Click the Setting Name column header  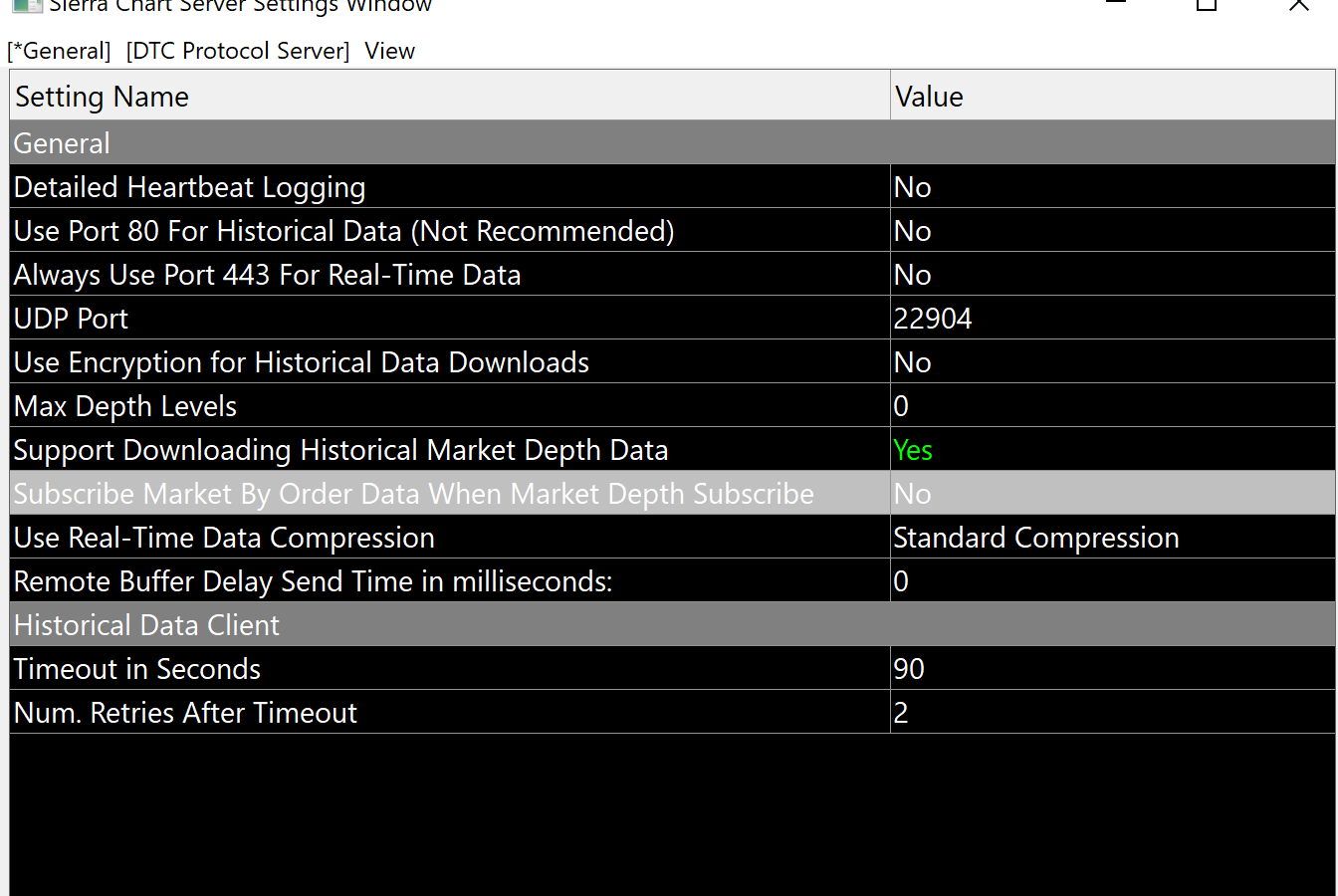pyautogui.click(x=102, y=97)
